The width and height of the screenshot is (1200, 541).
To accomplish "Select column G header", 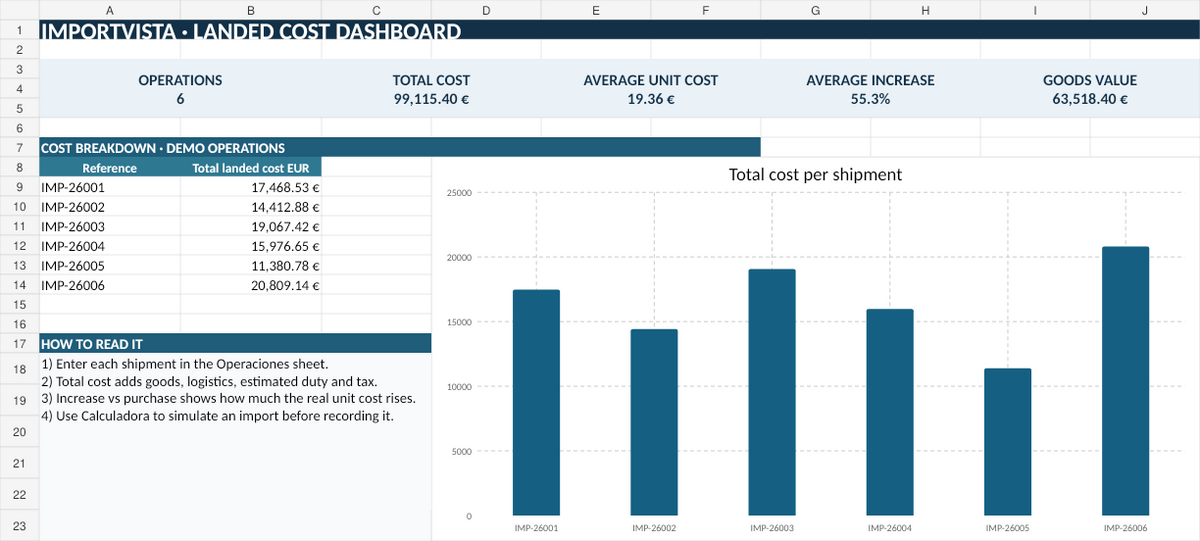I will (x=816, y=10).
